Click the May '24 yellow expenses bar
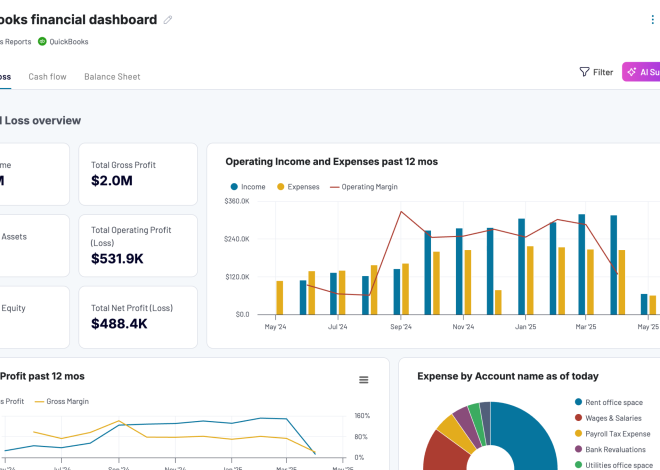This screenshot has width=660, height=470. (x=280, y=297)
